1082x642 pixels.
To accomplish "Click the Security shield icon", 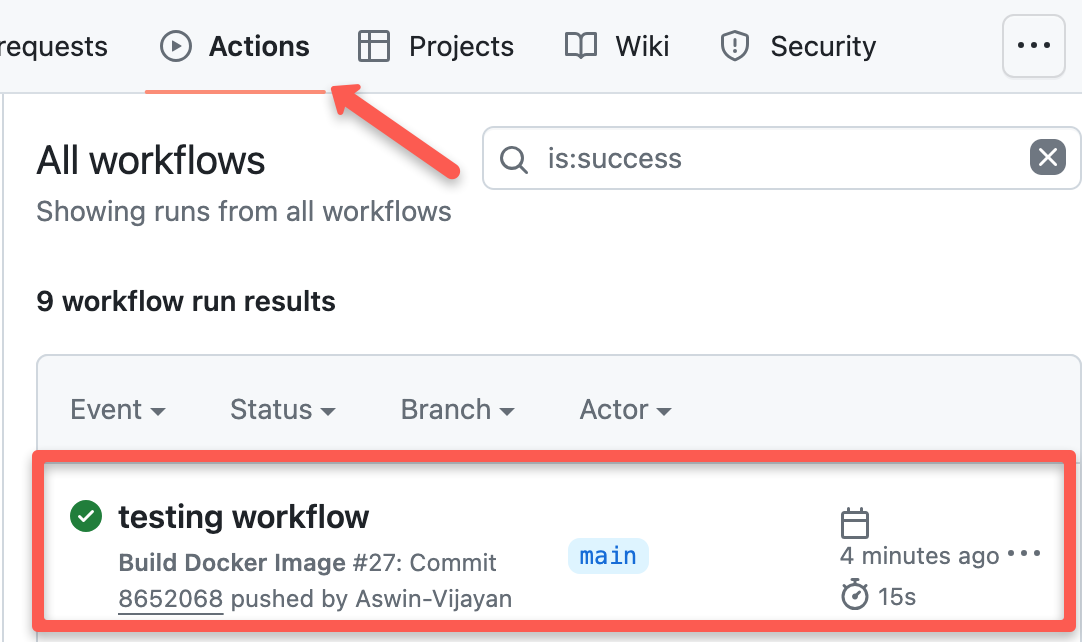I will [733, 45].
